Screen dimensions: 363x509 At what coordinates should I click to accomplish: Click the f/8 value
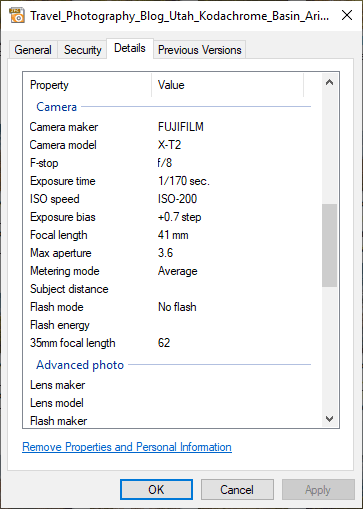[x=165, y=163]
